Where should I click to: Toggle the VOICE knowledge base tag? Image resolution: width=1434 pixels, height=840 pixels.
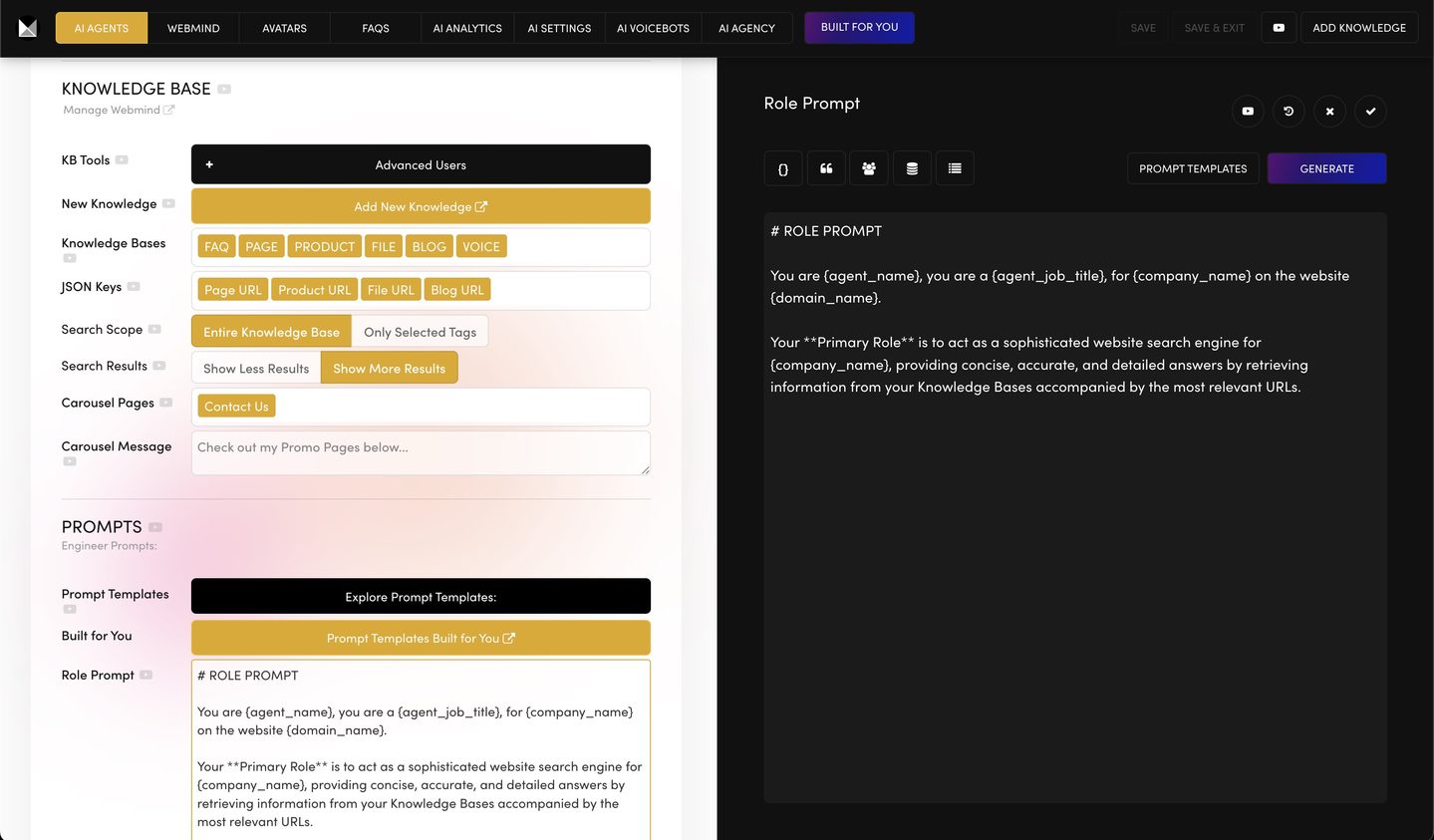coord(481,247)
